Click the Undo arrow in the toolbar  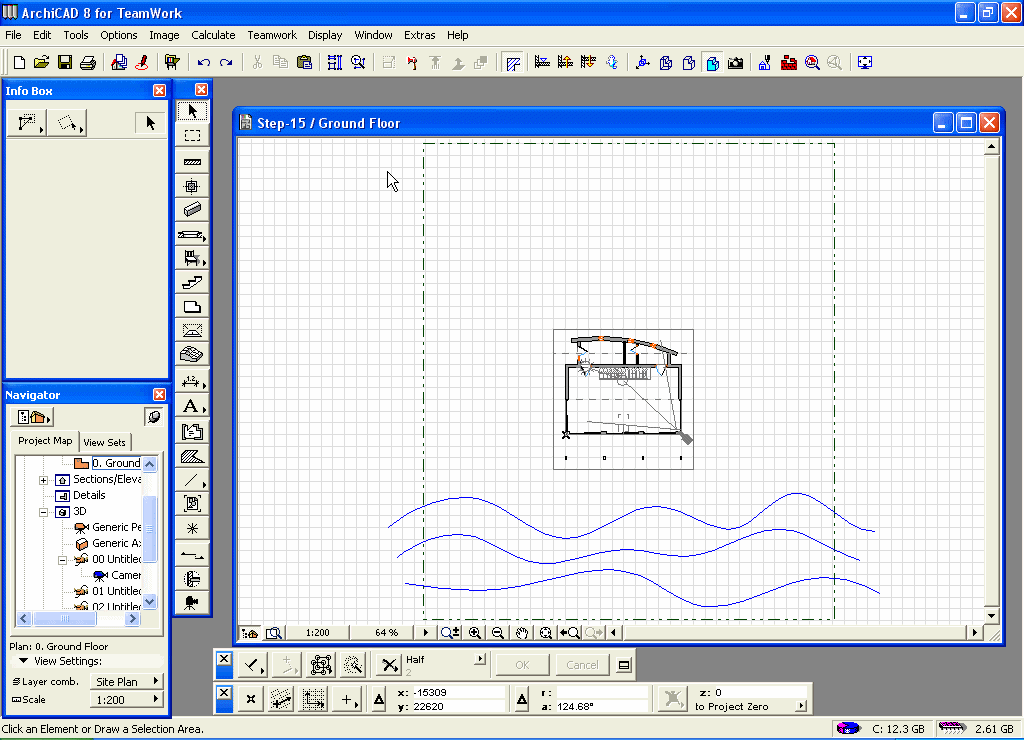click(x=204, y=62)
